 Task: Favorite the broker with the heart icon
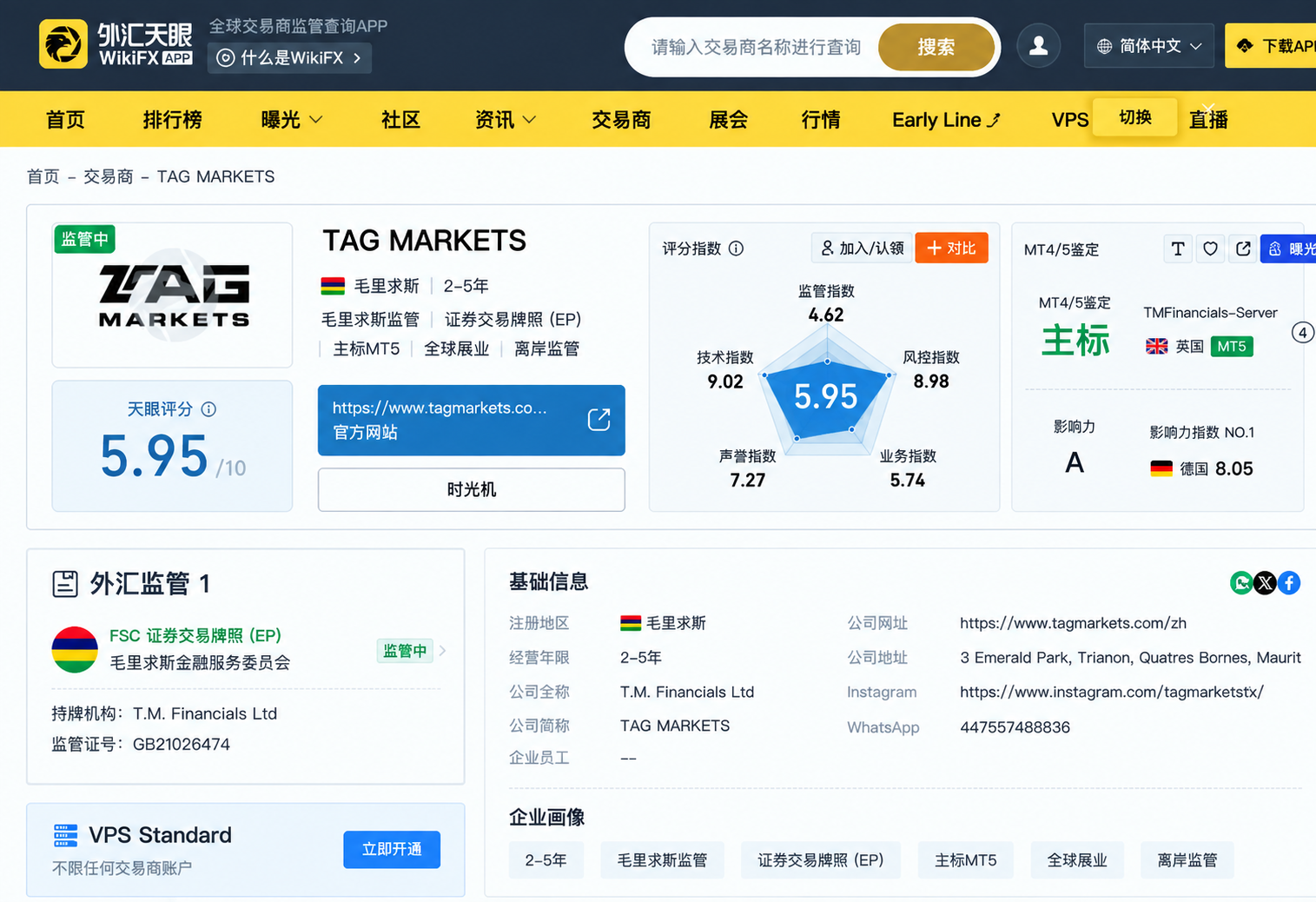[1210, 249]
